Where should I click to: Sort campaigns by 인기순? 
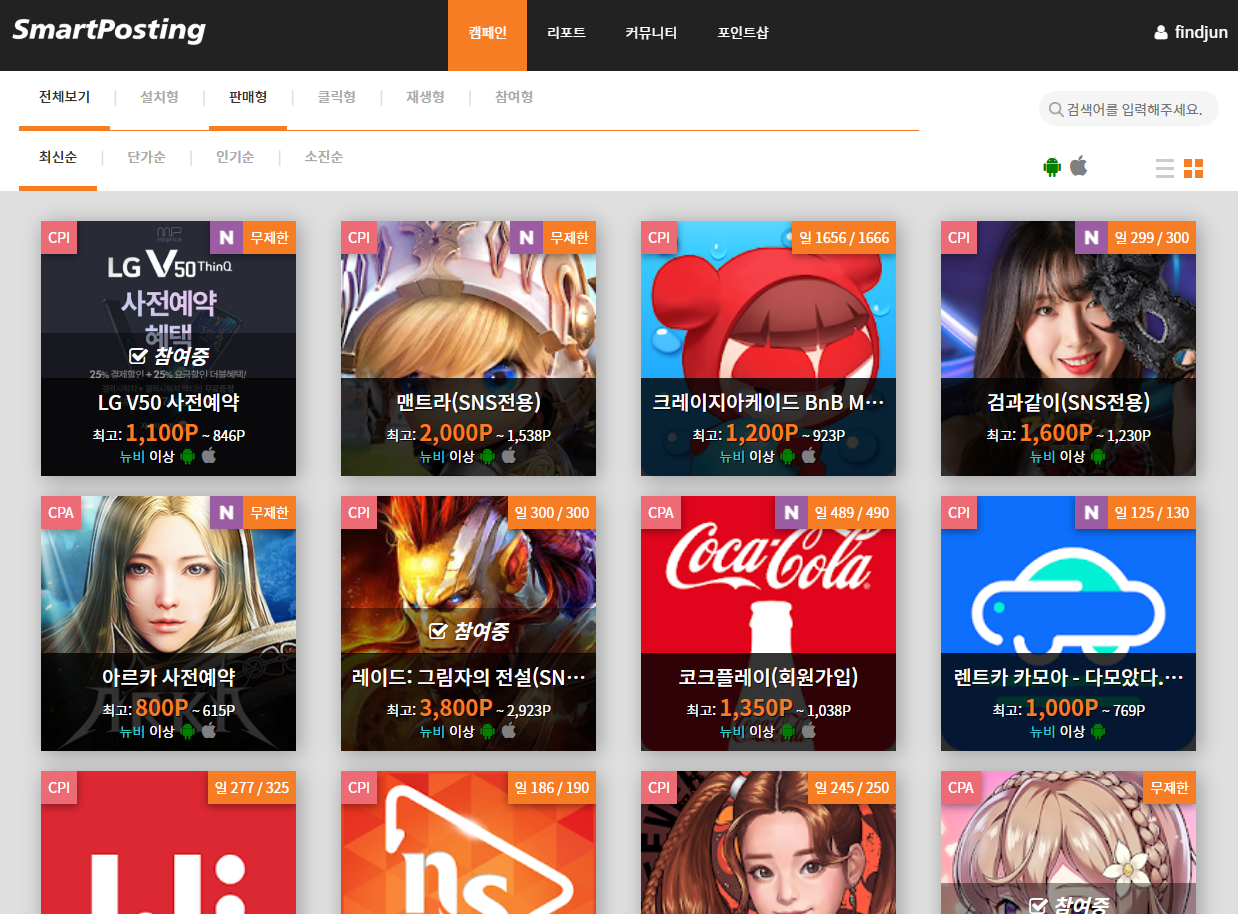click(x=235, y=157)
